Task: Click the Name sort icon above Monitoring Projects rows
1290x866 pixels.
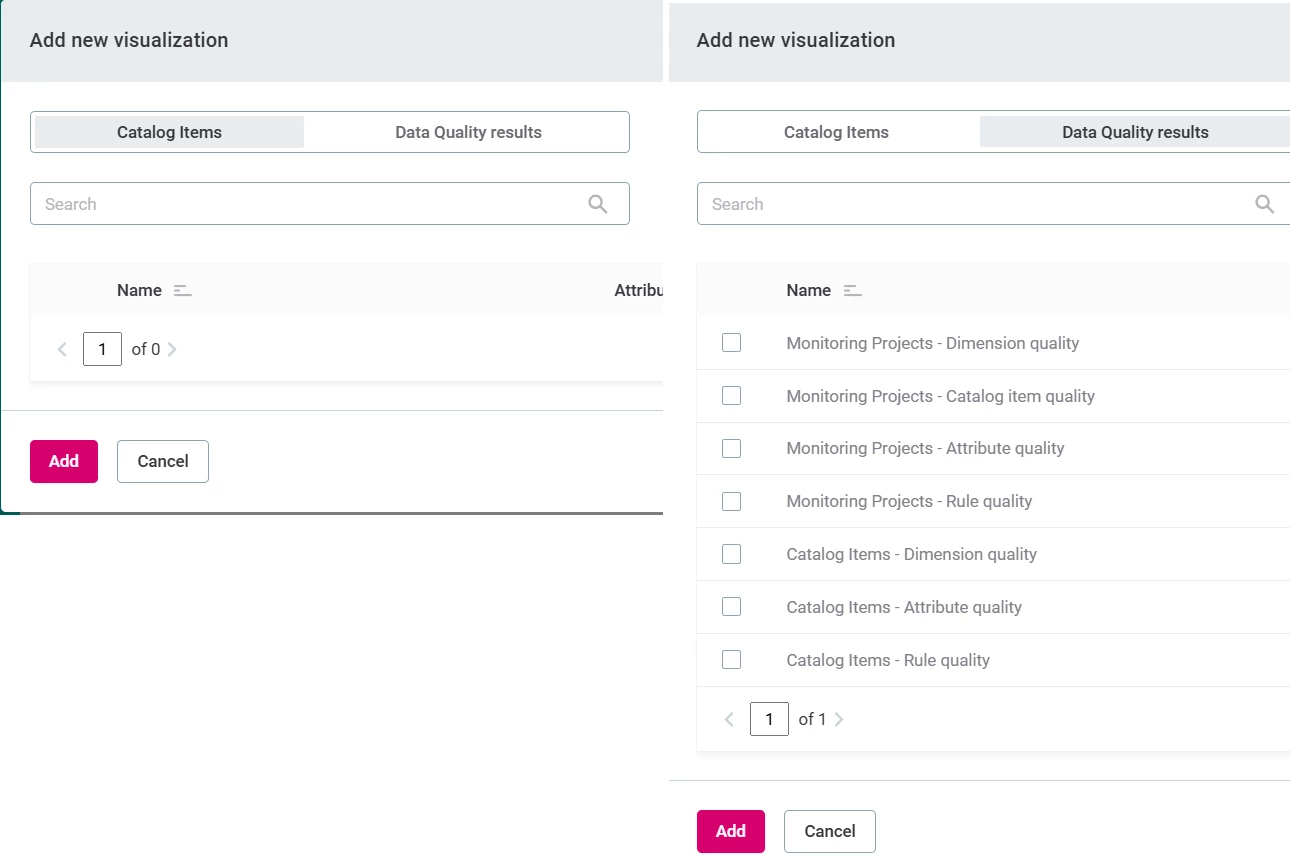Action: tap(852, 291)
